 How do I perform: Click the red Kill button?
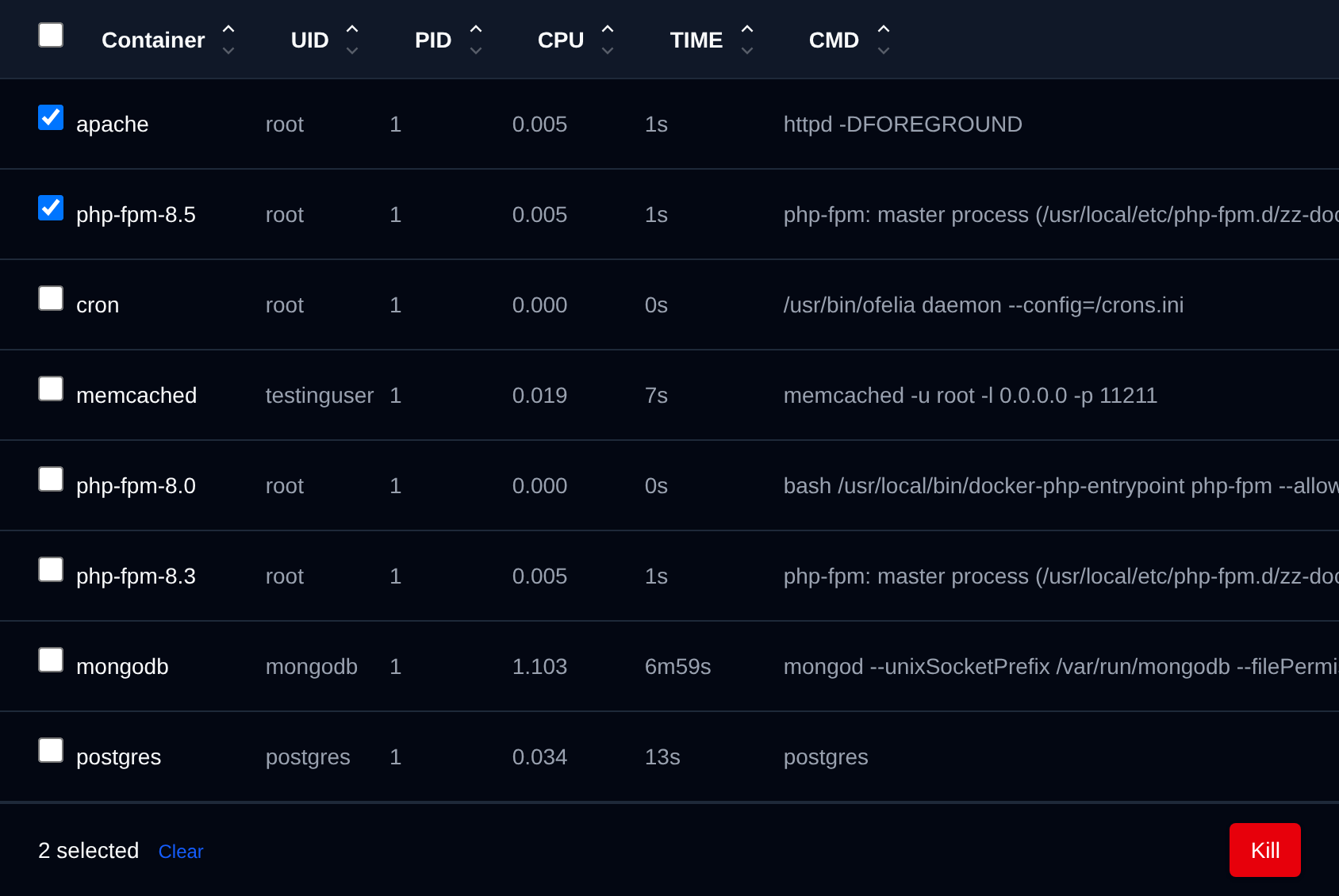pos(1265,850)
